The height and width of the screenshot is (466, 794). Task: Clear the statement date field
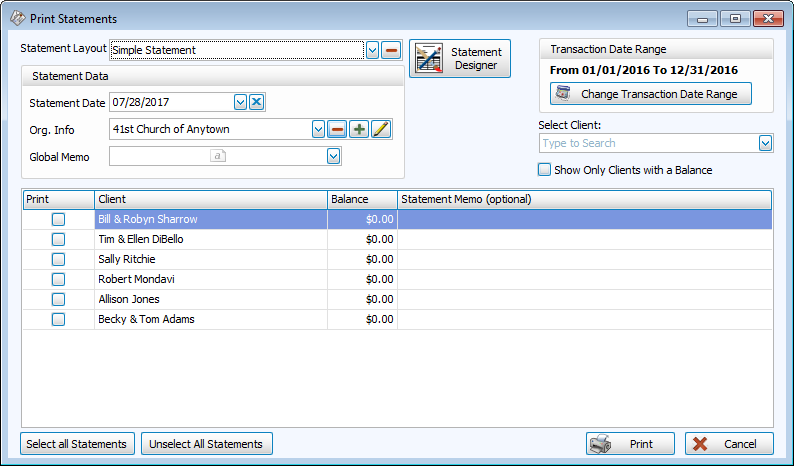click(x=257, y=102)
